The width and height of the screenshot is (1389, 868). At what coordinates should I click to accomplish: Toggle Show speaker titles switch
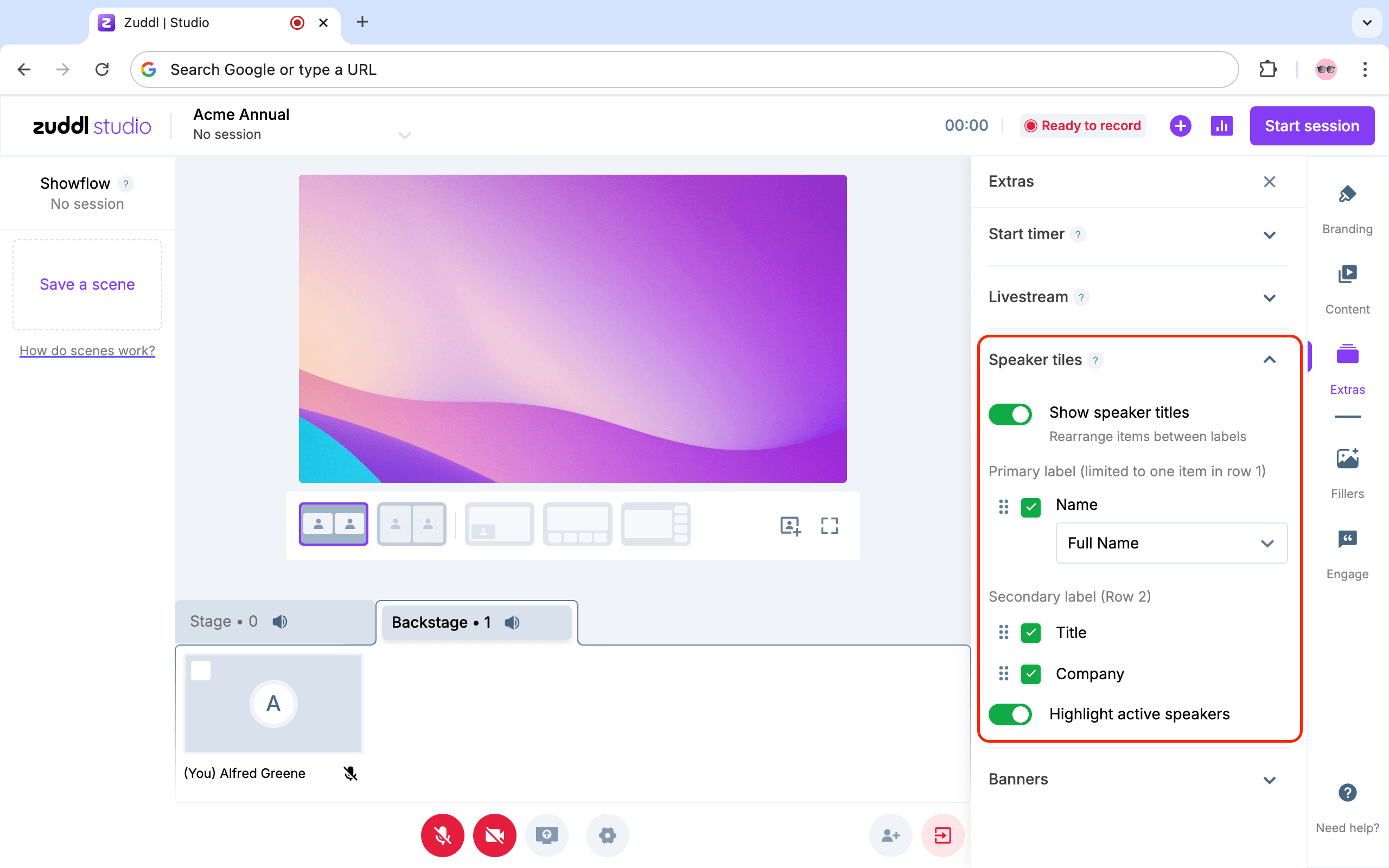(1010, 414)
